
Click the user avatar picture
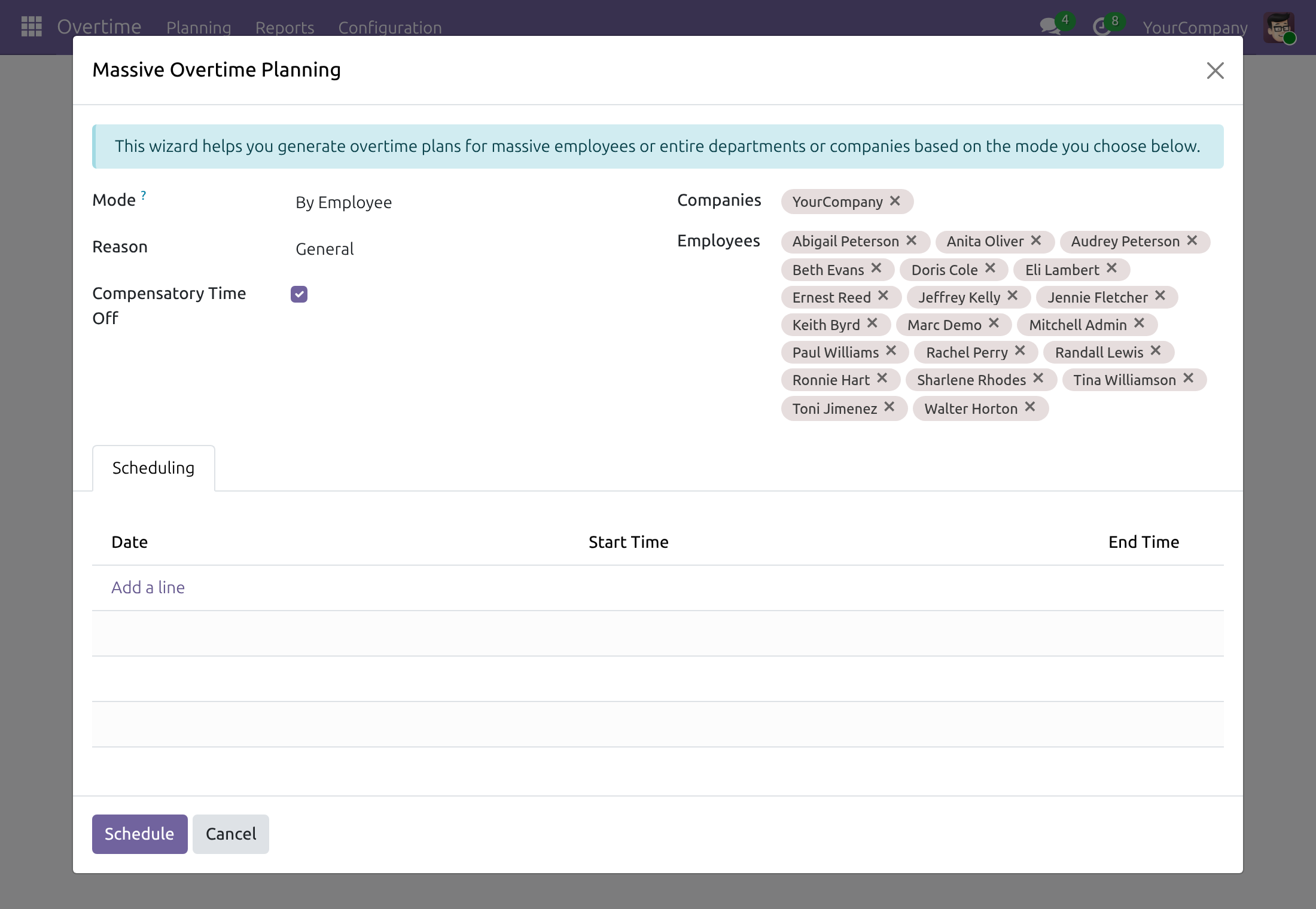1279,28
